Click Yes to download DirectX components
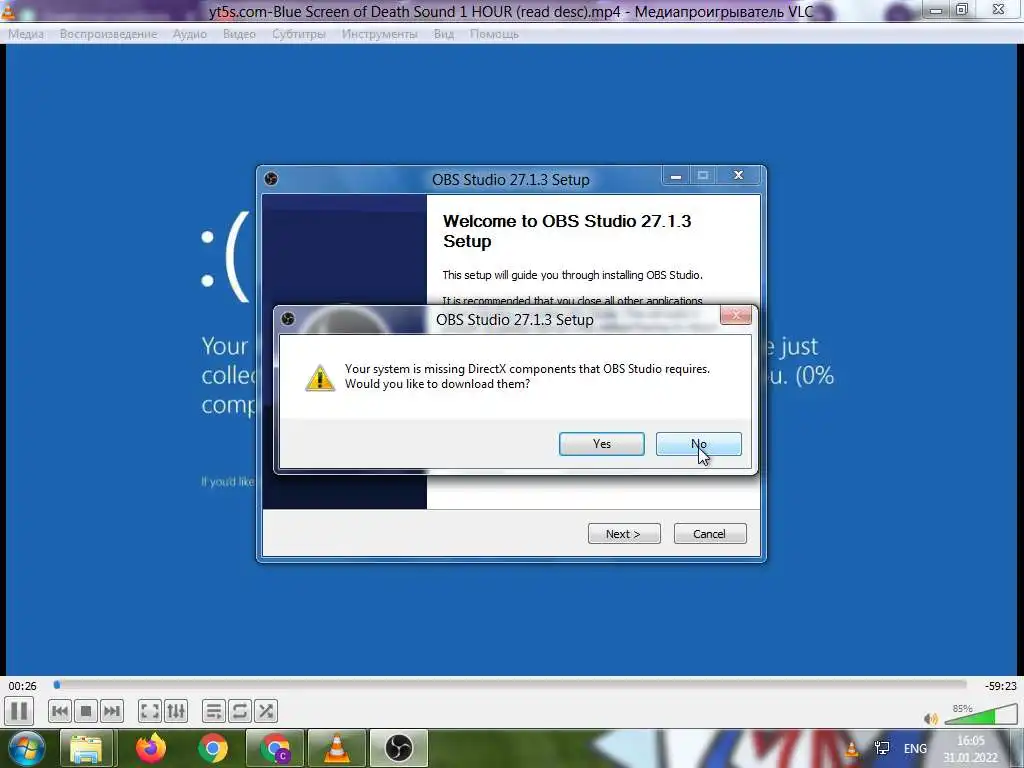Image resolution: width=1024 pixels, height=768 pixels. (x=601, y=444)
